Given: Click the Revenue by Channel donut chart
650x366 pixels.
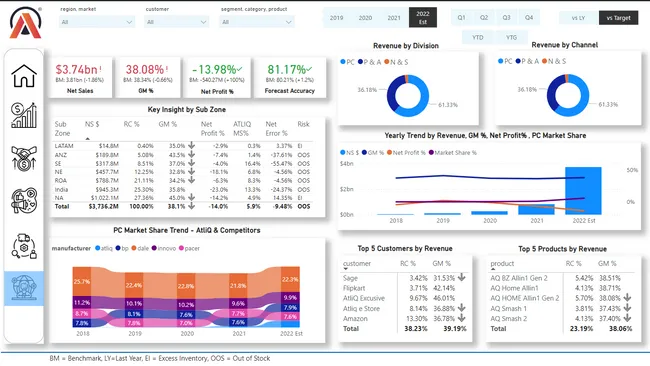Looking at the screenshot, I should [568, 95].
